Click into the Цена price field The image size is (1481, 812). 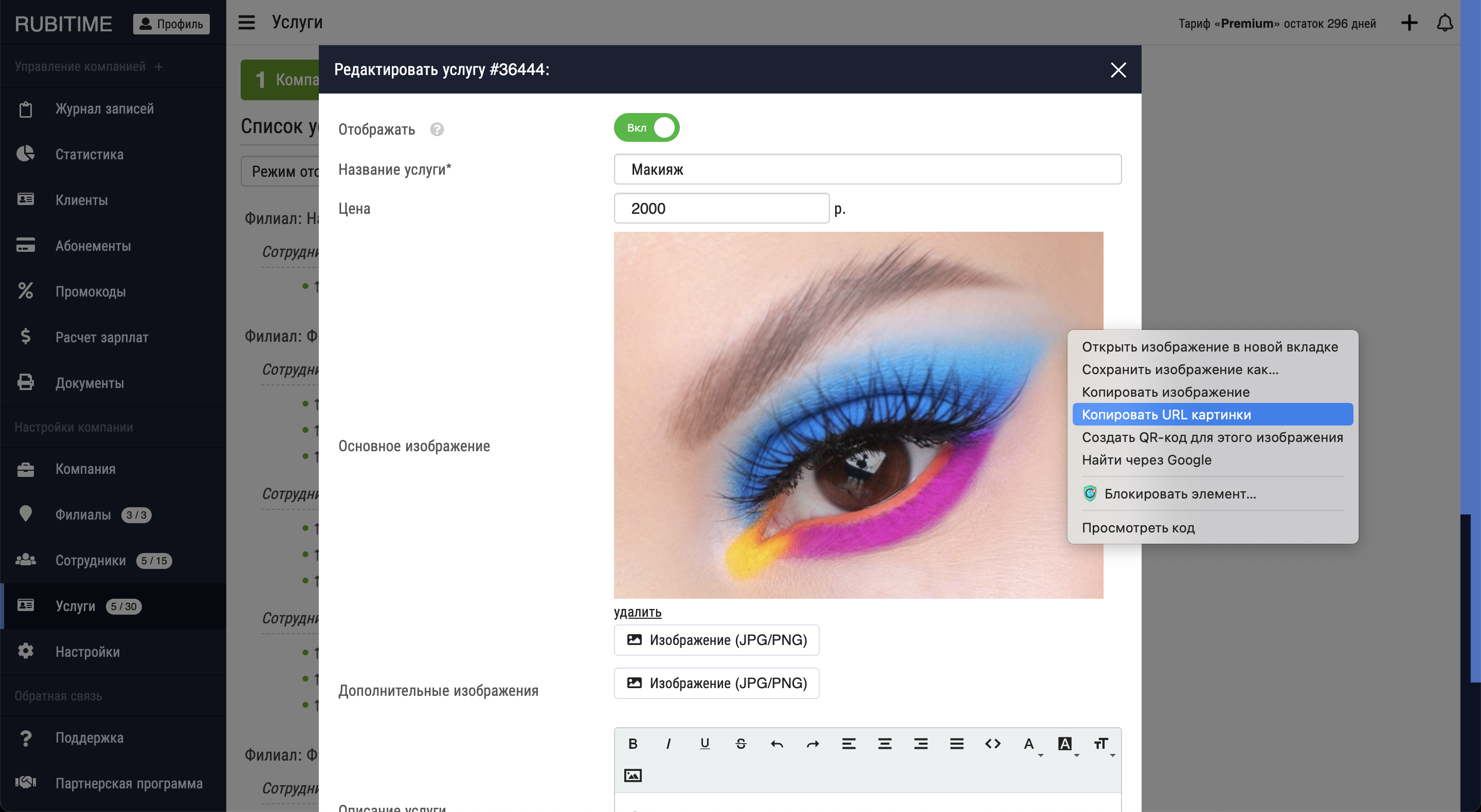[721, 208]
